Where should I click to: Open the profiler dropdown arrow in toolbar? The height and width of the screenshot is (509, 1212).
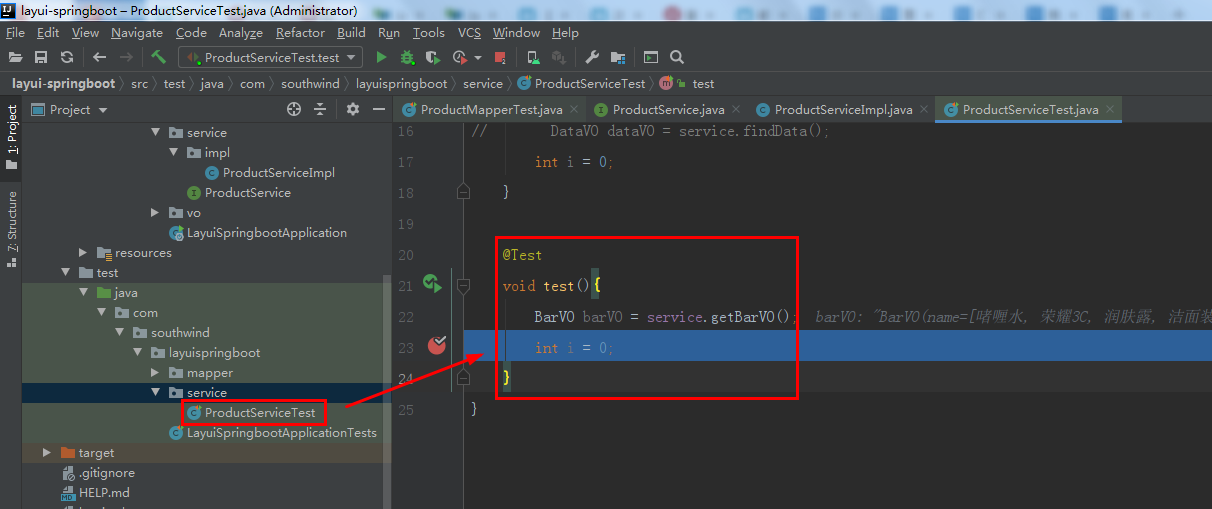pos(478,57)
